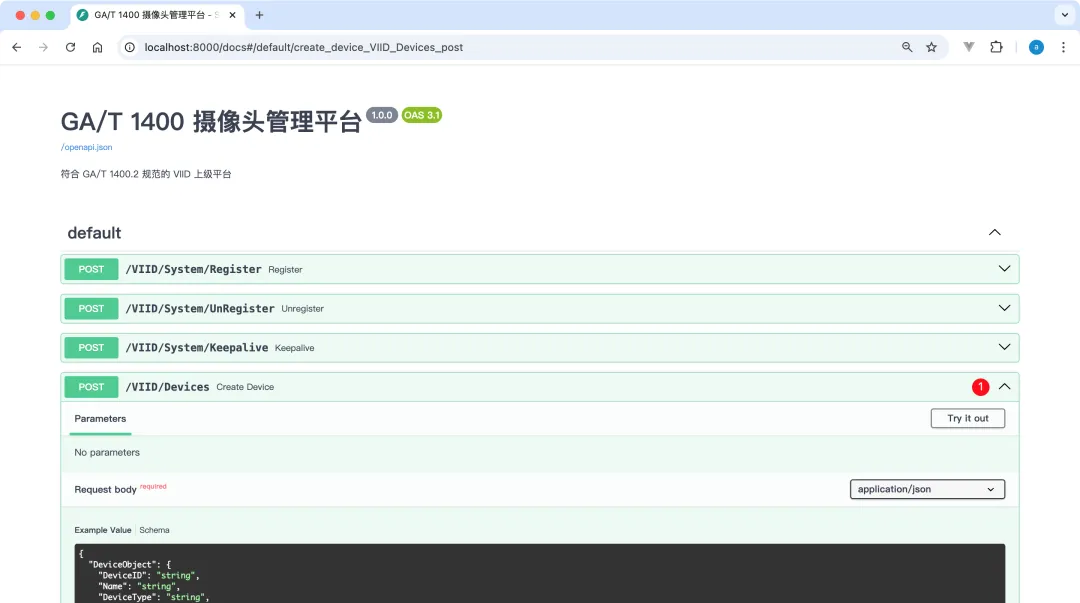This screenshot has height=603, width=1080.
Task: Click the GA/T 1400 摄像头管理平台 title
Action: (211, 122)
